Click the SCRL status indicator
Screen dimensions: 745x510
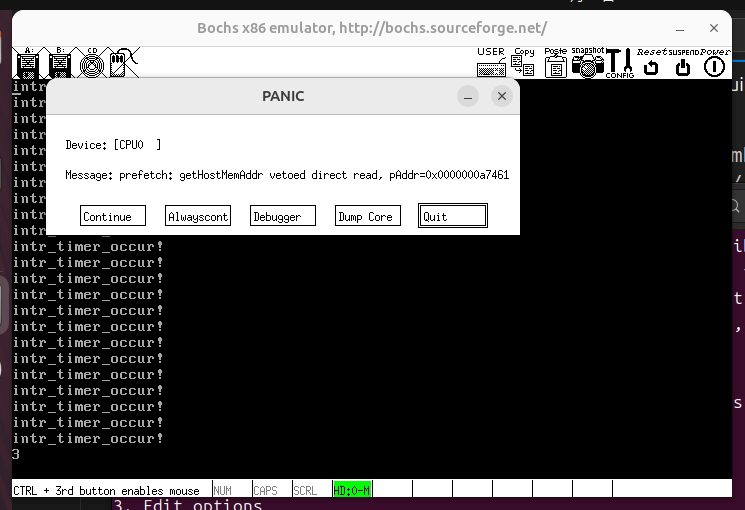tap(312, 490)
